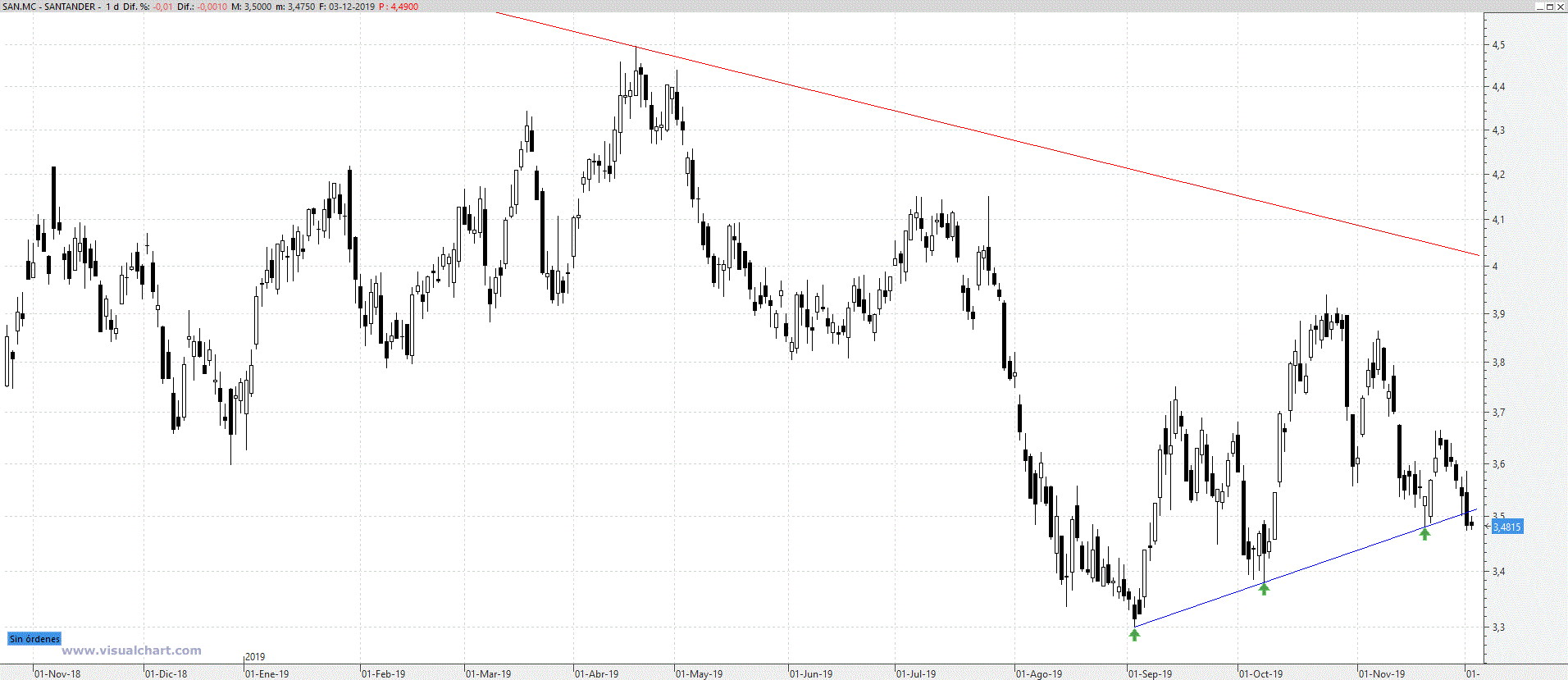Close the SANTANDER chart window
The height and width of the screenshot is (680, 1568).
[1561, 7]
